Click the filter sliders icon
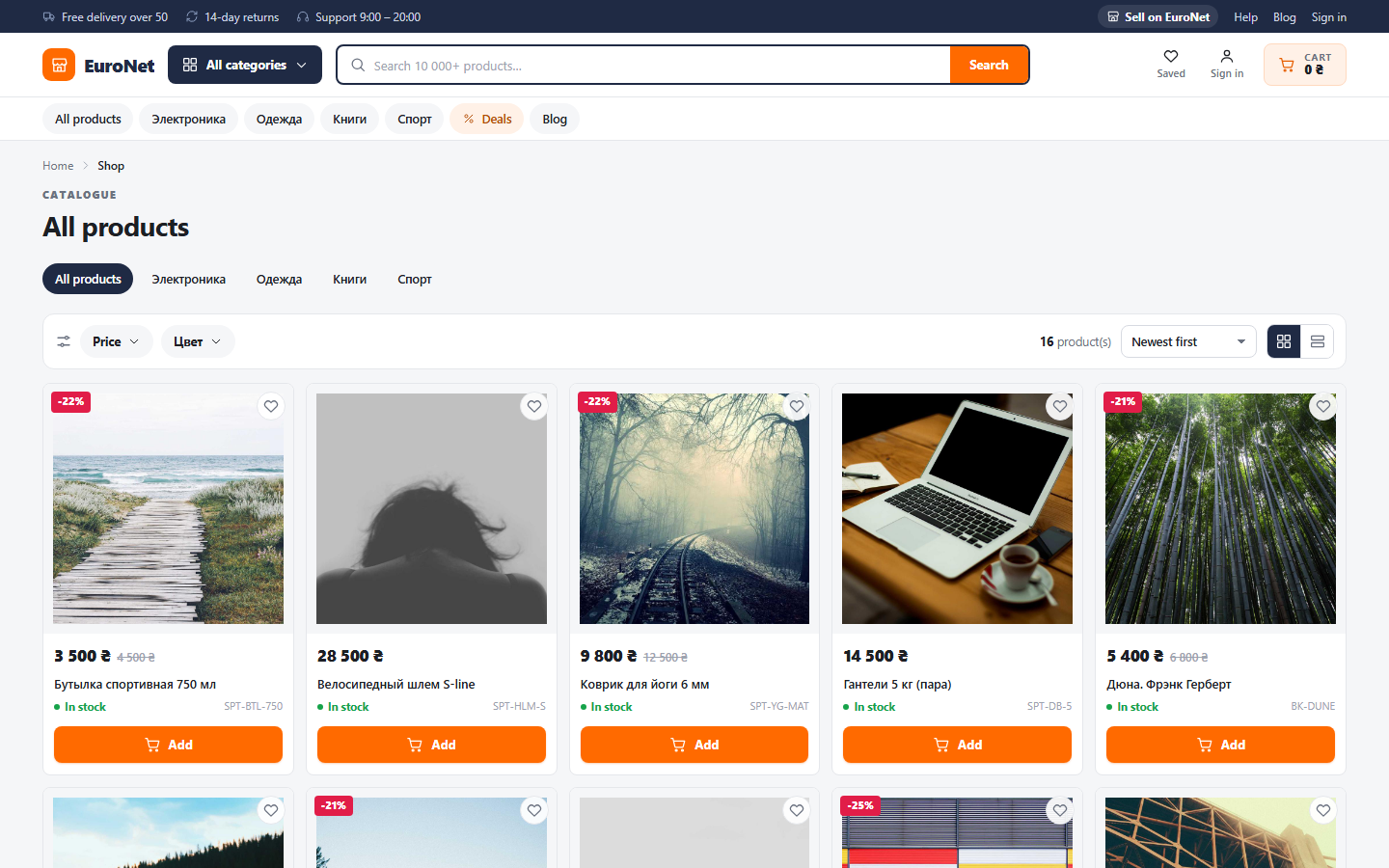This screenshot has height=868, width=1389. point(64,341)
